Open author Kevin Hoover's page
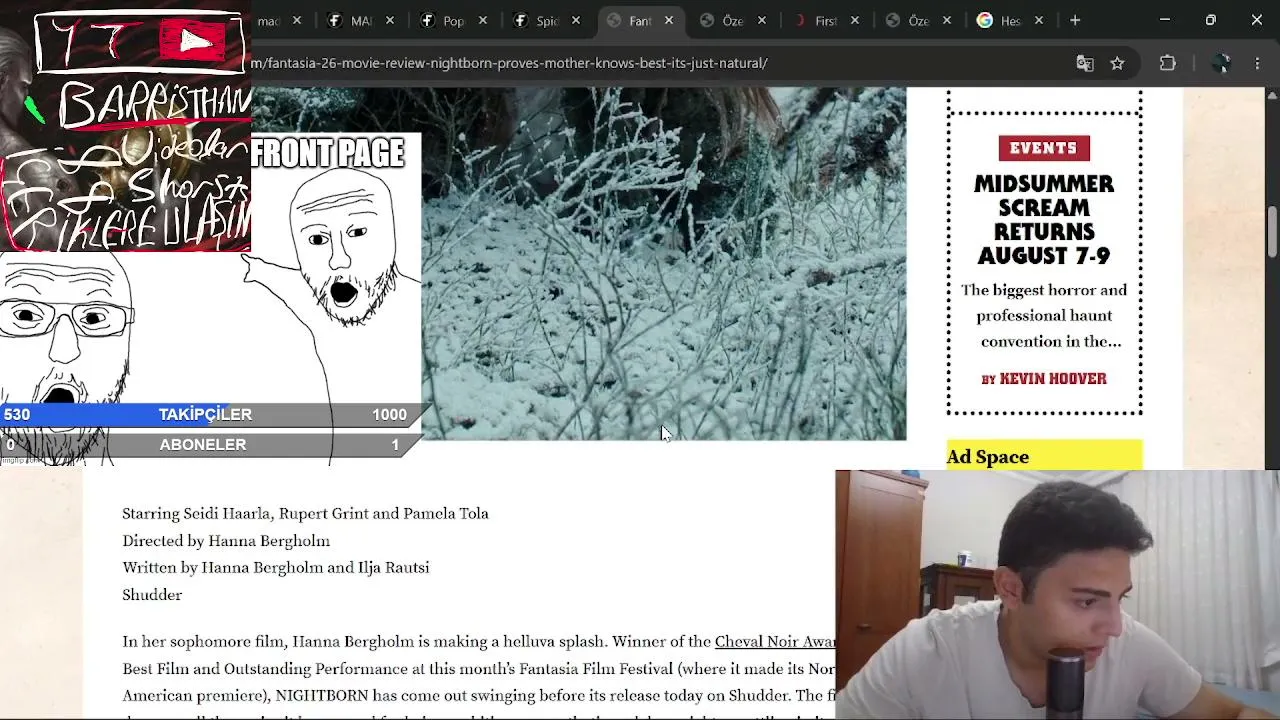 coord(1053,379)
